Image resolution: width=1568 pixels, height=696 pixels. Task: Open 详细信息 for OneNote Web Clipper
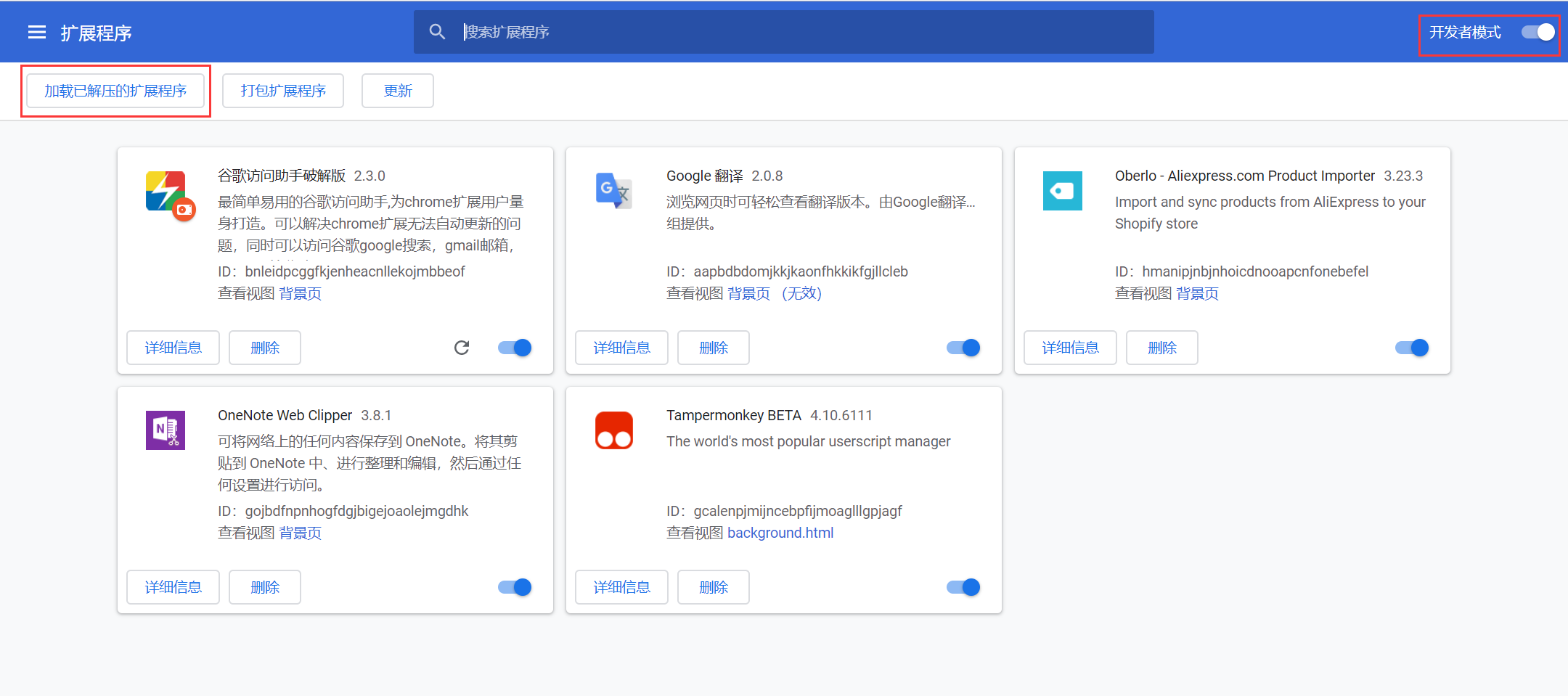coord(173,587)
